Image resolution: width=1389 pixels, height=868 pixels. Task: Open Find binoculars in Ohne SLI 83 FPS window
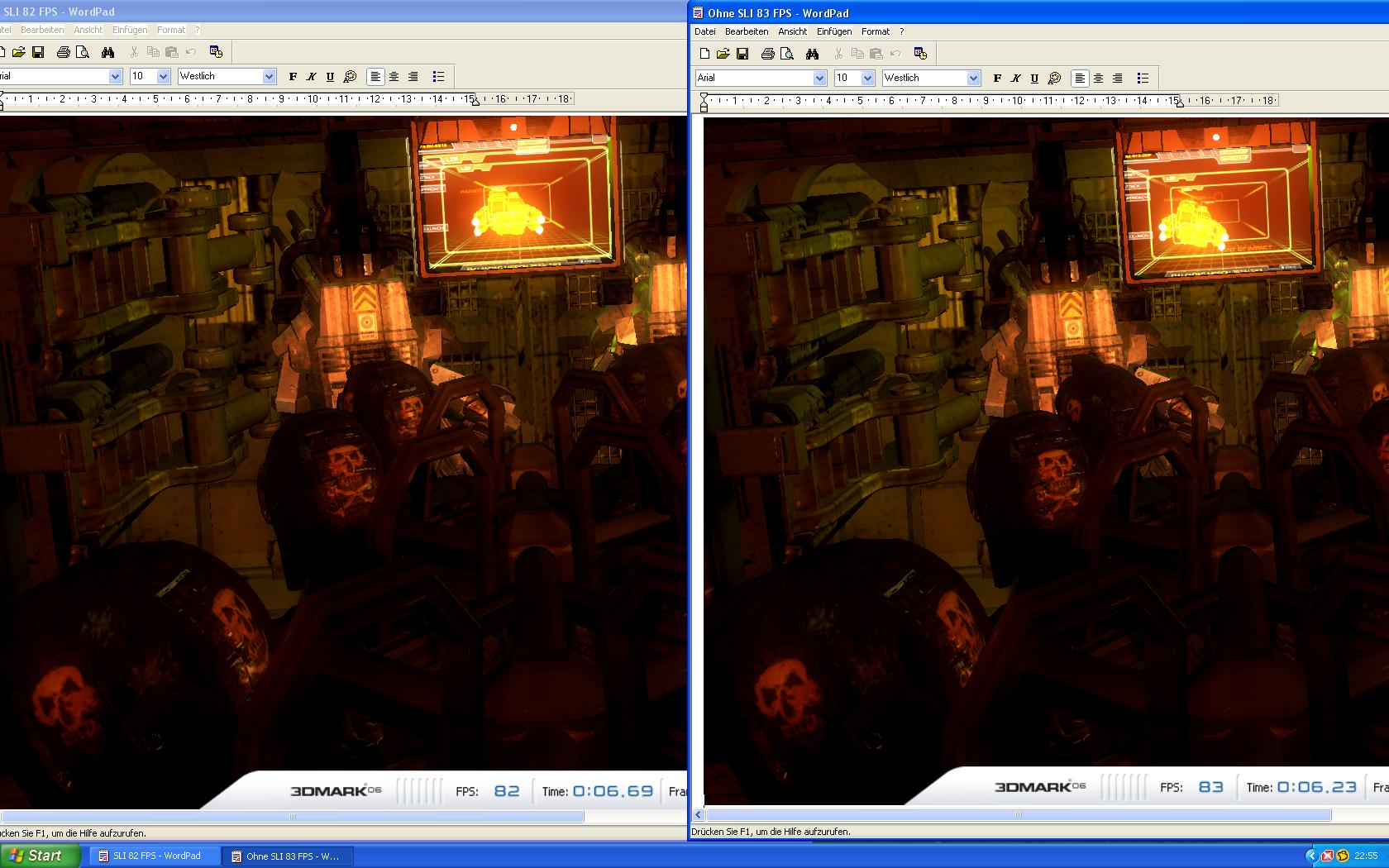812,54
